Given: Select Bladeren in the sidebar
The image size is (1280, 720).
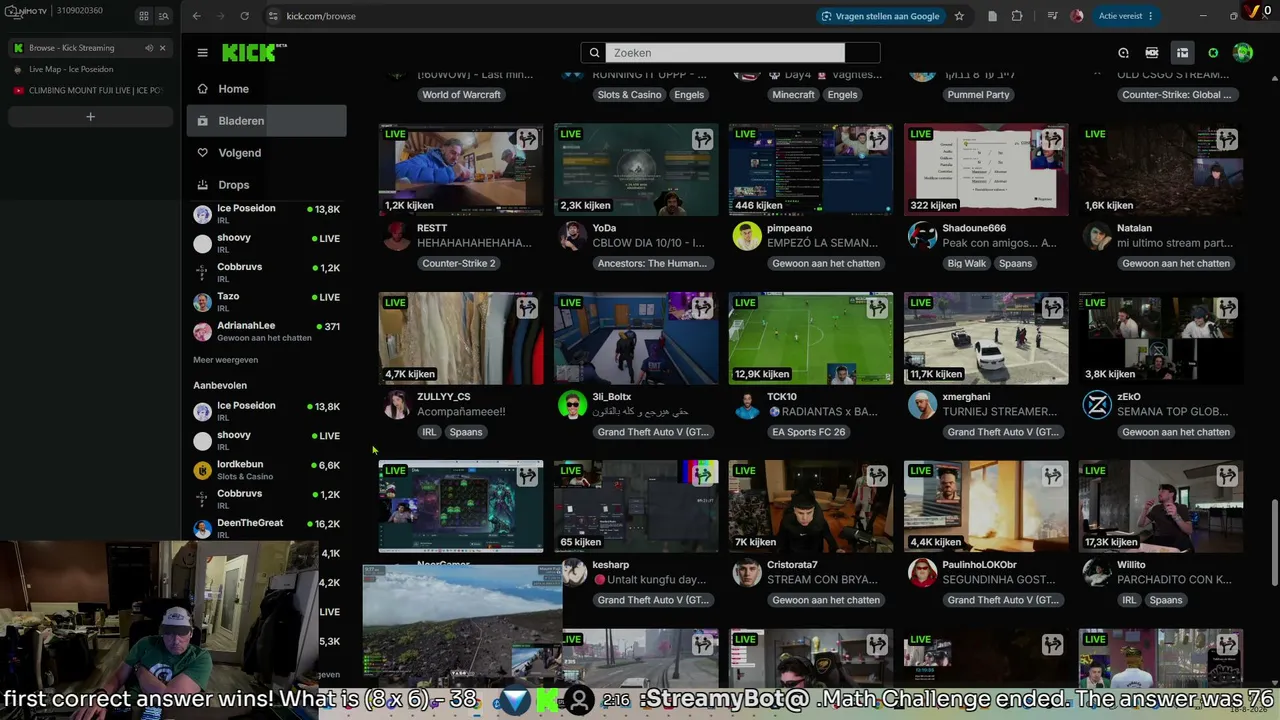Looking at the screenshot, I should click(x=266, y=121).
